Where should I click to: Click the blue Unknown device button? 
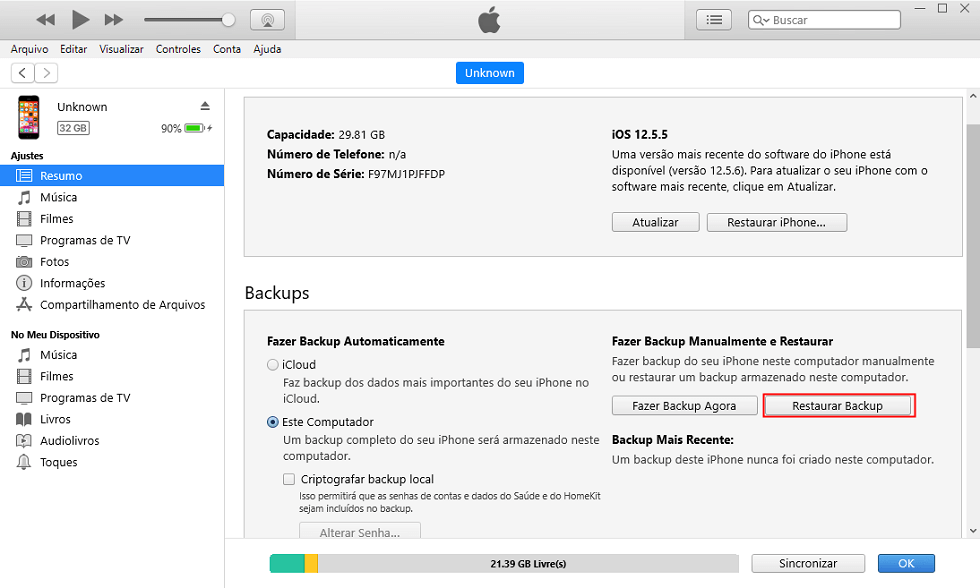click(490, 73)
